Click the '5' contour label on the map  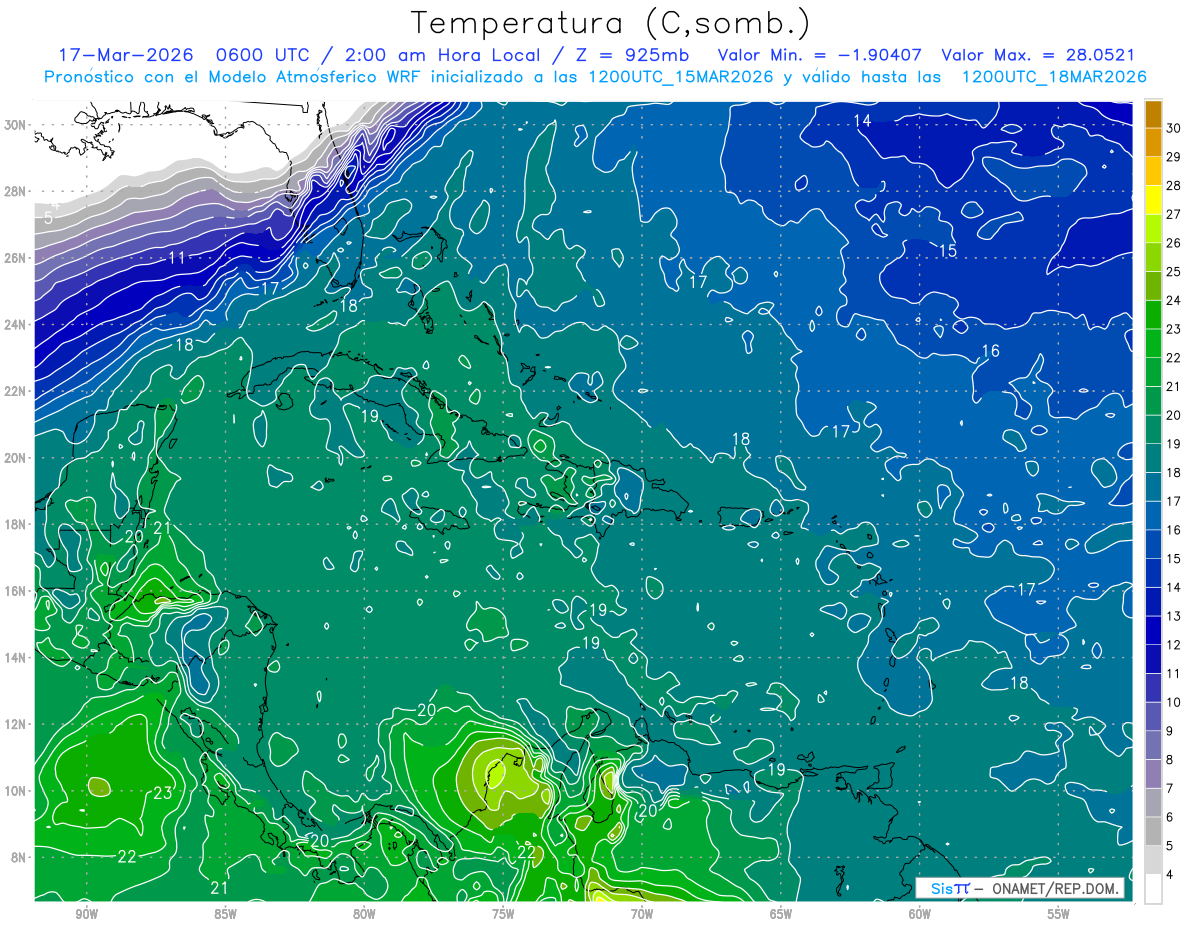pos(49,217)
